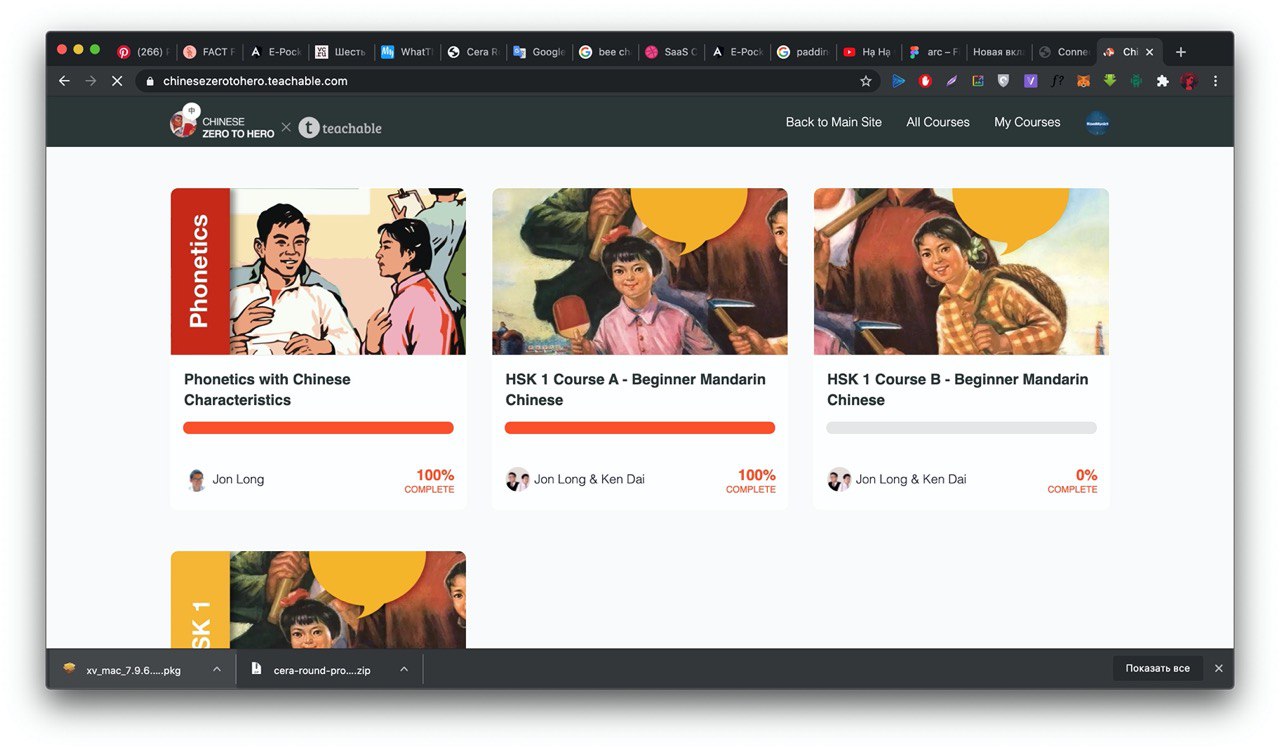Open the green Android robot extension
Image resolution: width=1280 pixels, height=750 pixels.
click(x=1136, y=81)
